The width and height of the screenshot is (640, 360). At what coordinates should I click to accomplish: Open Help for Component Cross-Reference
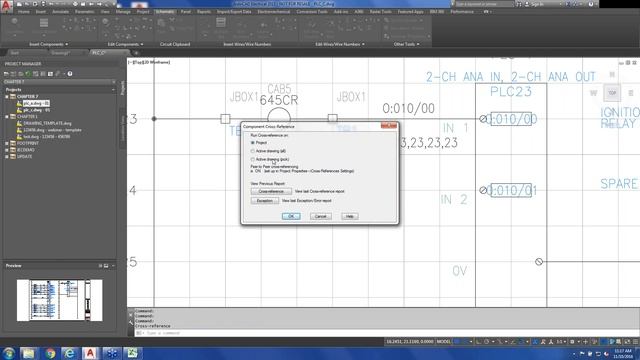pyautogui.click(x=349, y=216)
